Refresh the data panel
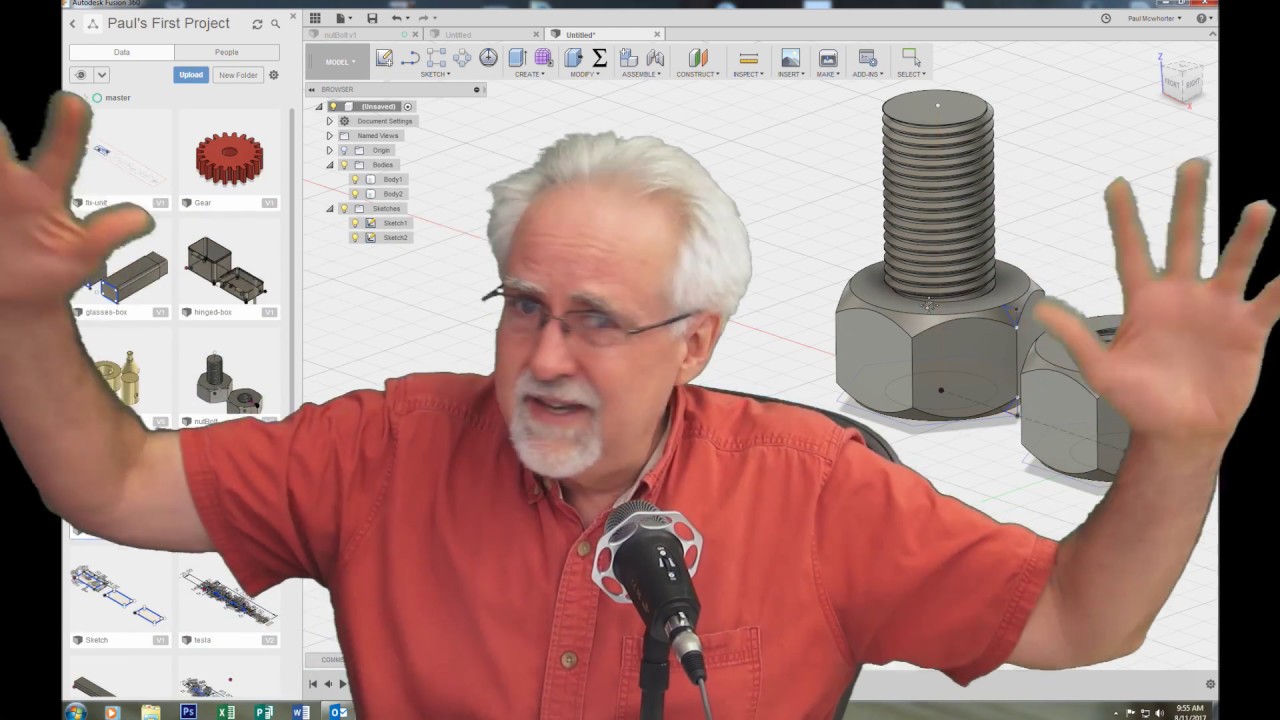The width and height of the screenshot is (1280, 720). [x=257, y=24]
